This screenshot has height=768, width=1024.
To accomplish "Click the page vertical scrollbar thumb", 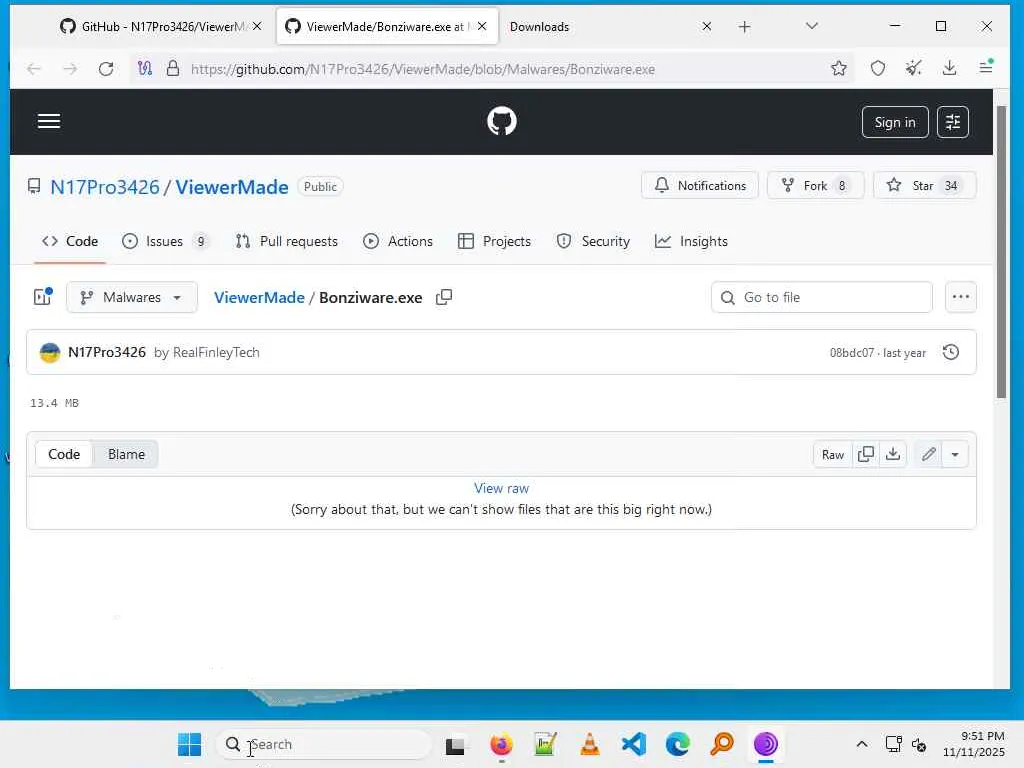I will point(1001,251).
